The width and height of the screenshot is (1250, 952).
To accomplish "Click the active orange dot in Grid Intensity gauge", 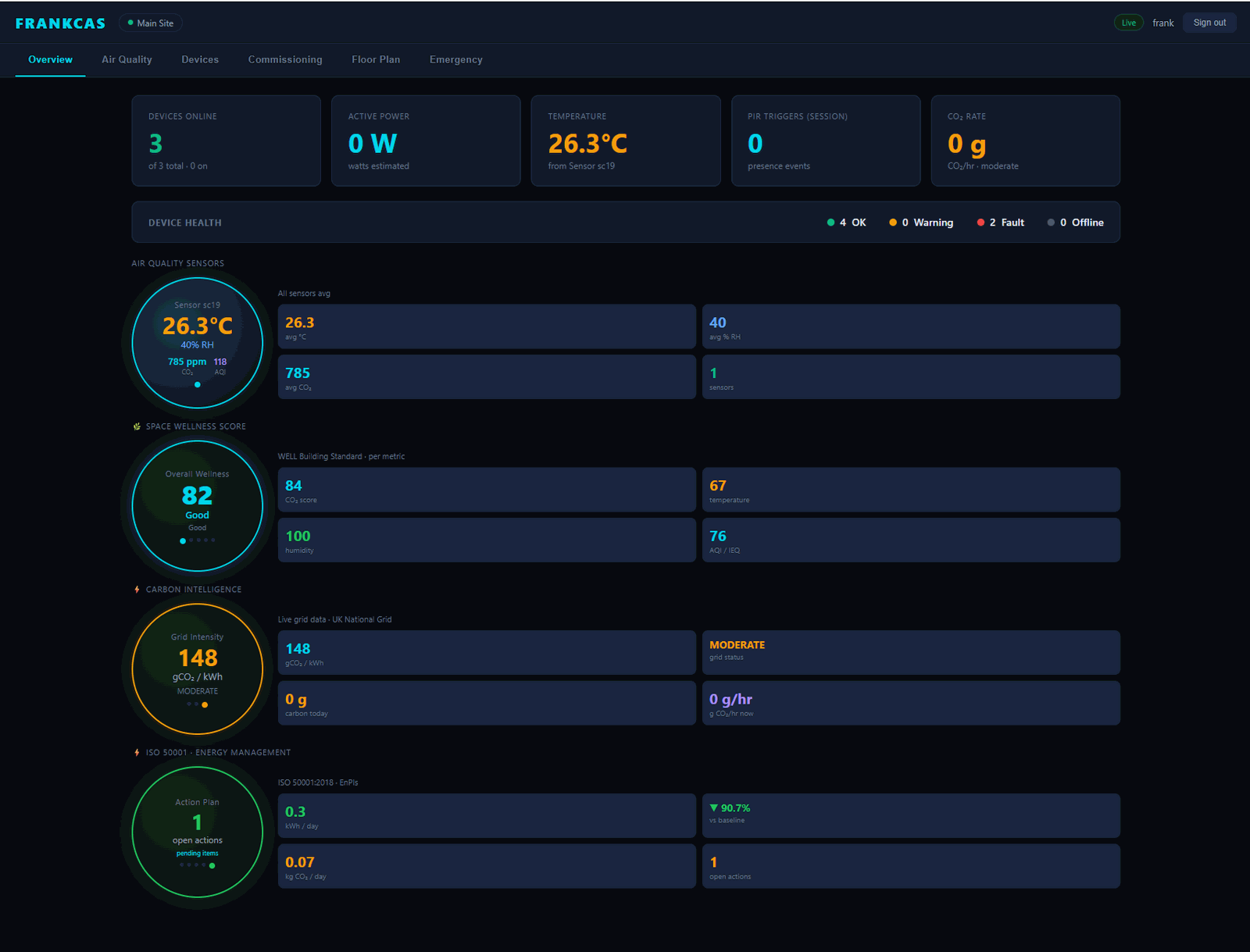I will coord(205,704).
